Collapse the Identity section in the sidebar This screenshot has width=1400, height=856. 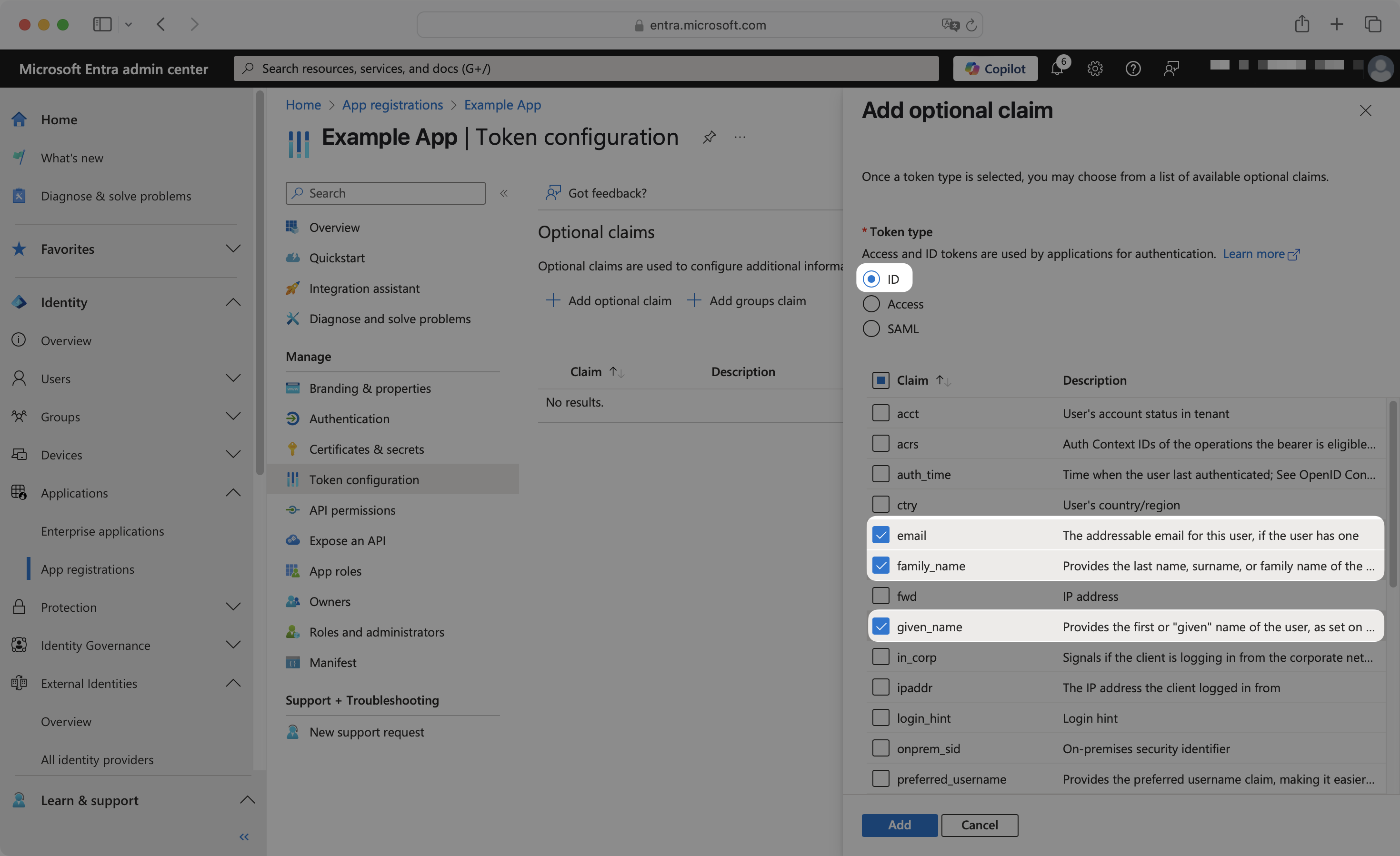tap(233, 302)
